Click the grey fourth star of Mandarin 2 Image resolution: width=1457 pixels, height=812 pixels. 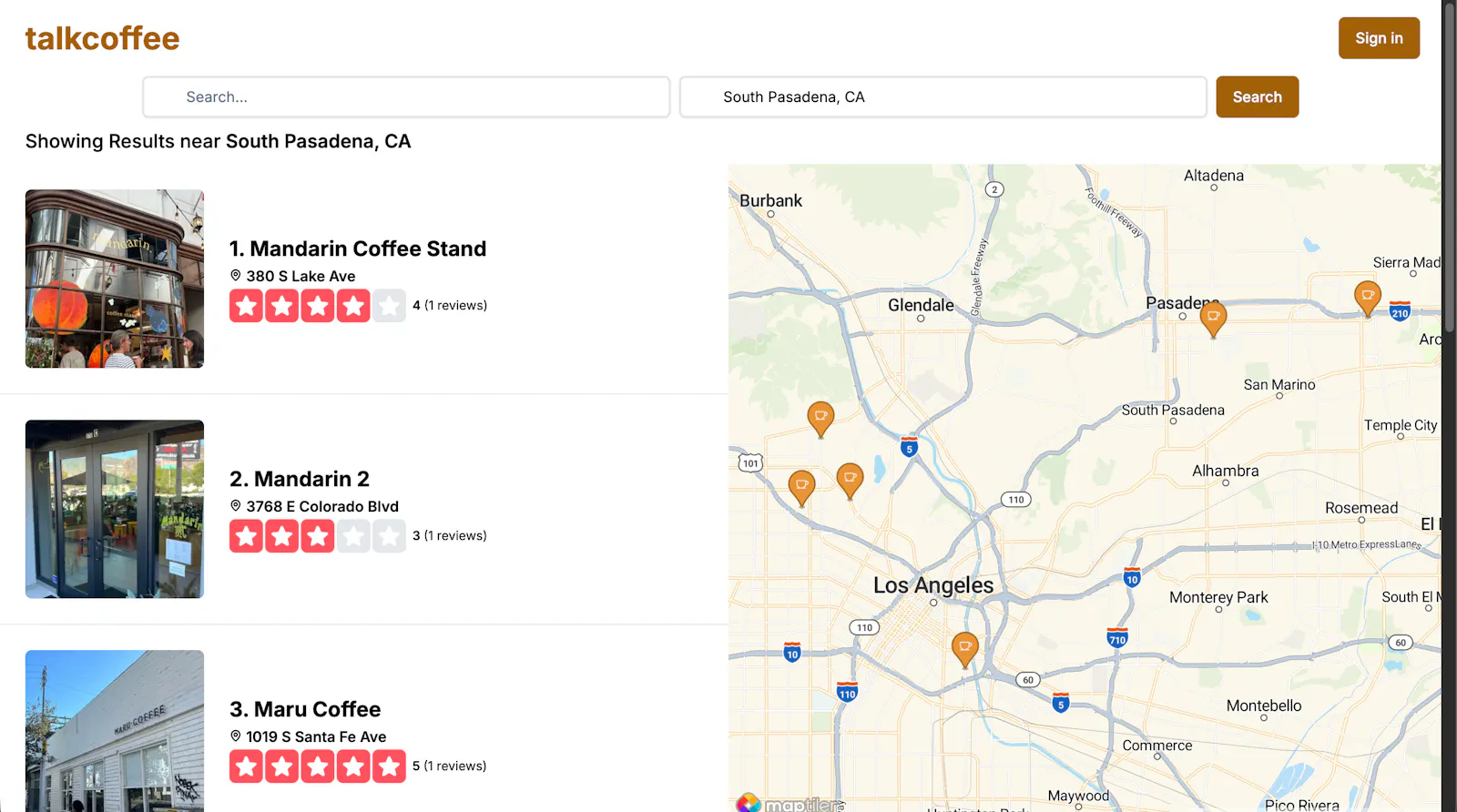pyautogui.click(x=353, y=536)
